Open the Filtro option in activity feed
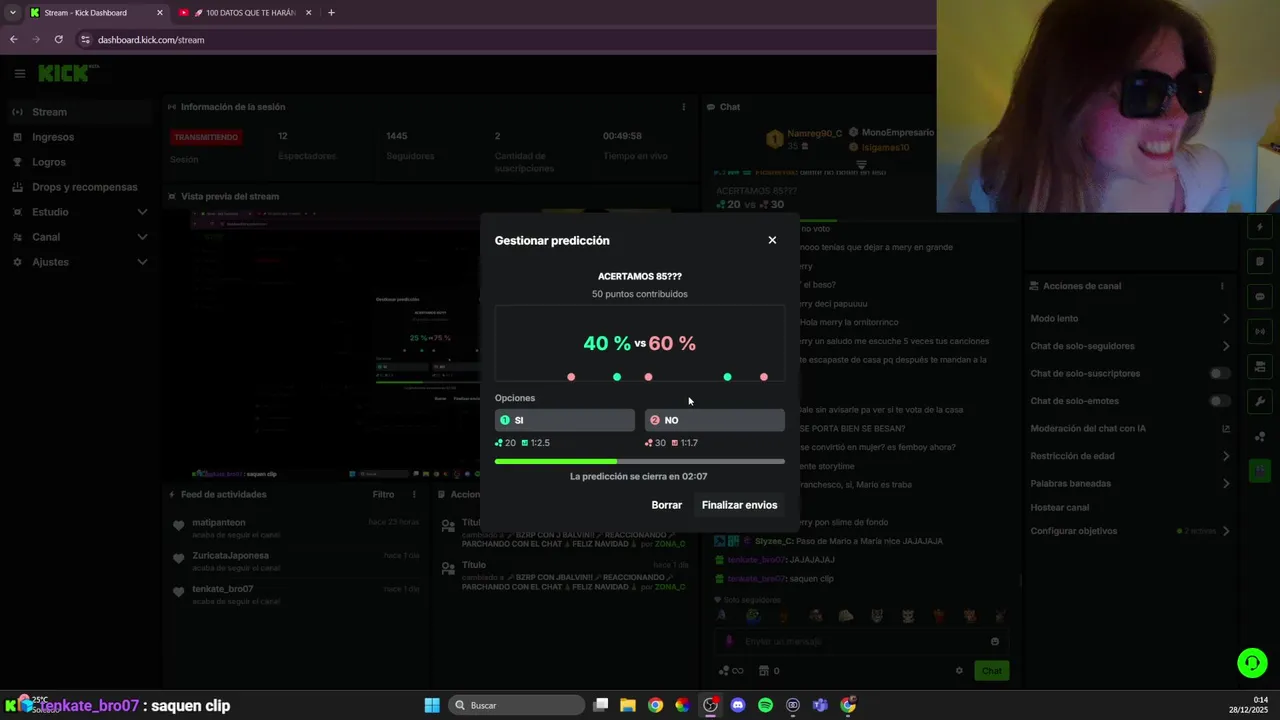This screenshot has height=720, width=1280. click(383, 494)
